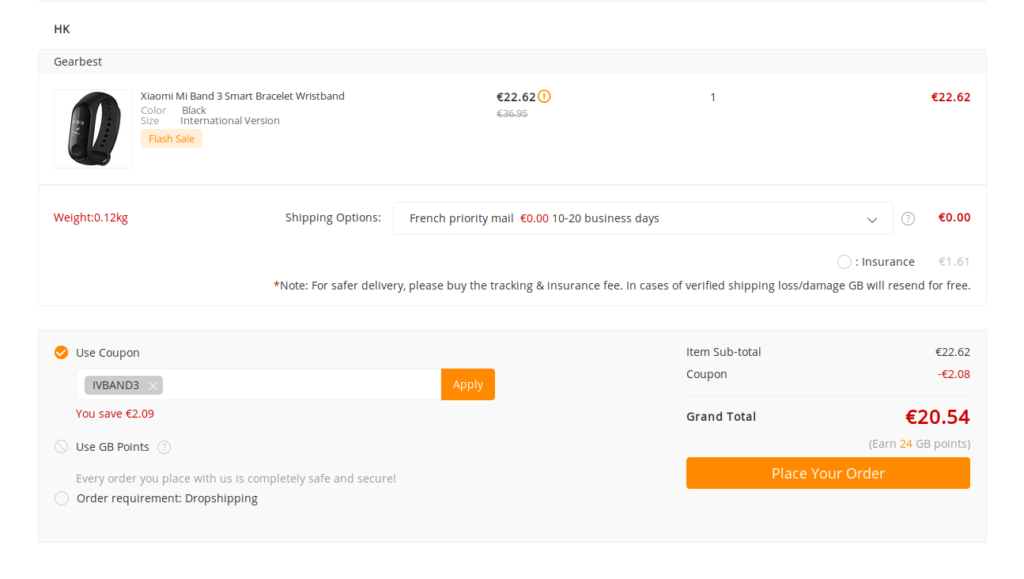The image size is (1024, 579).
Task: Click the 24 GB points earn text
Action: pos(919,444)
